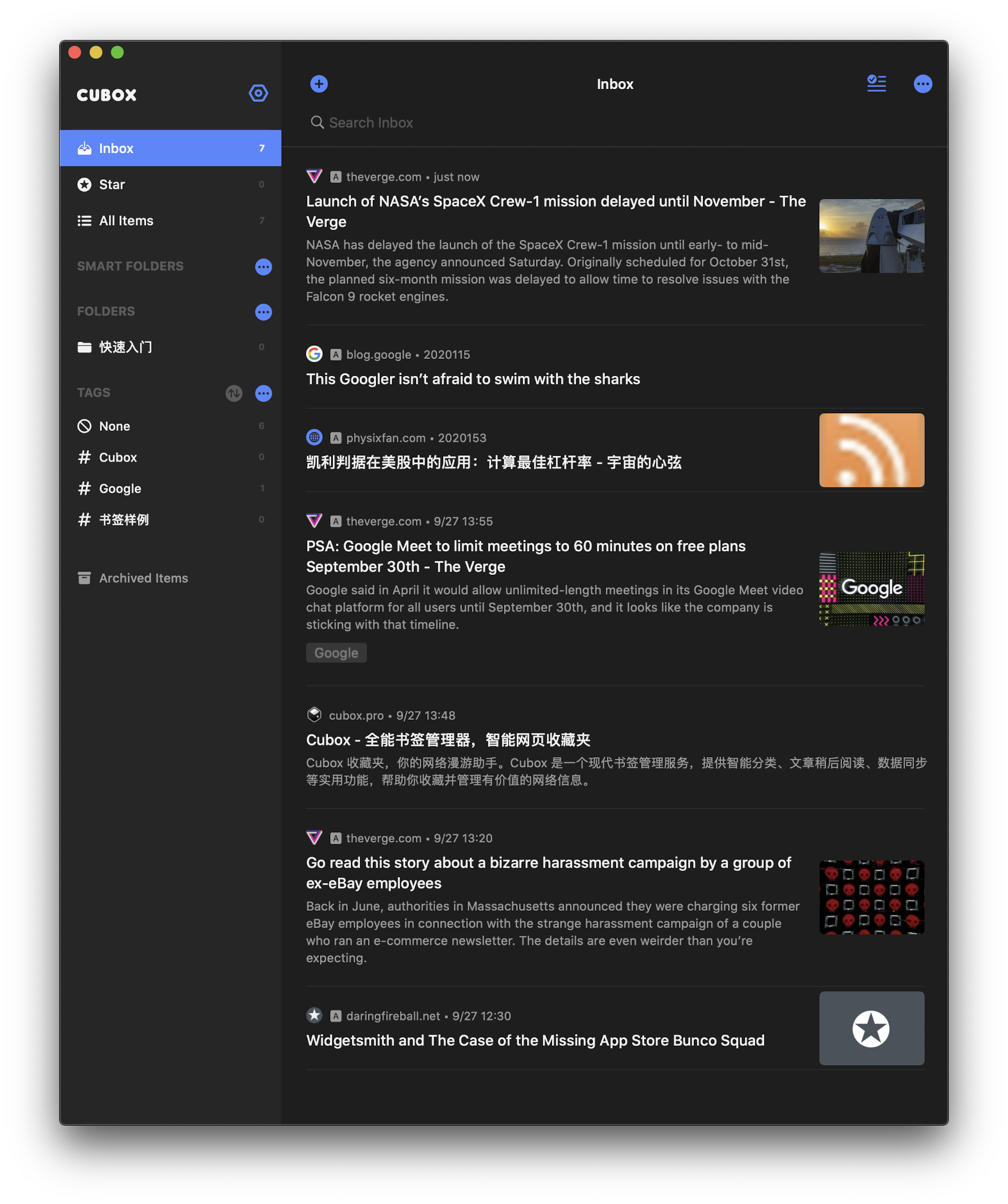This screenshot has height=1204, width=1008.
Task: Filter by the 书签样例 tag
Action: click(170, 519)
